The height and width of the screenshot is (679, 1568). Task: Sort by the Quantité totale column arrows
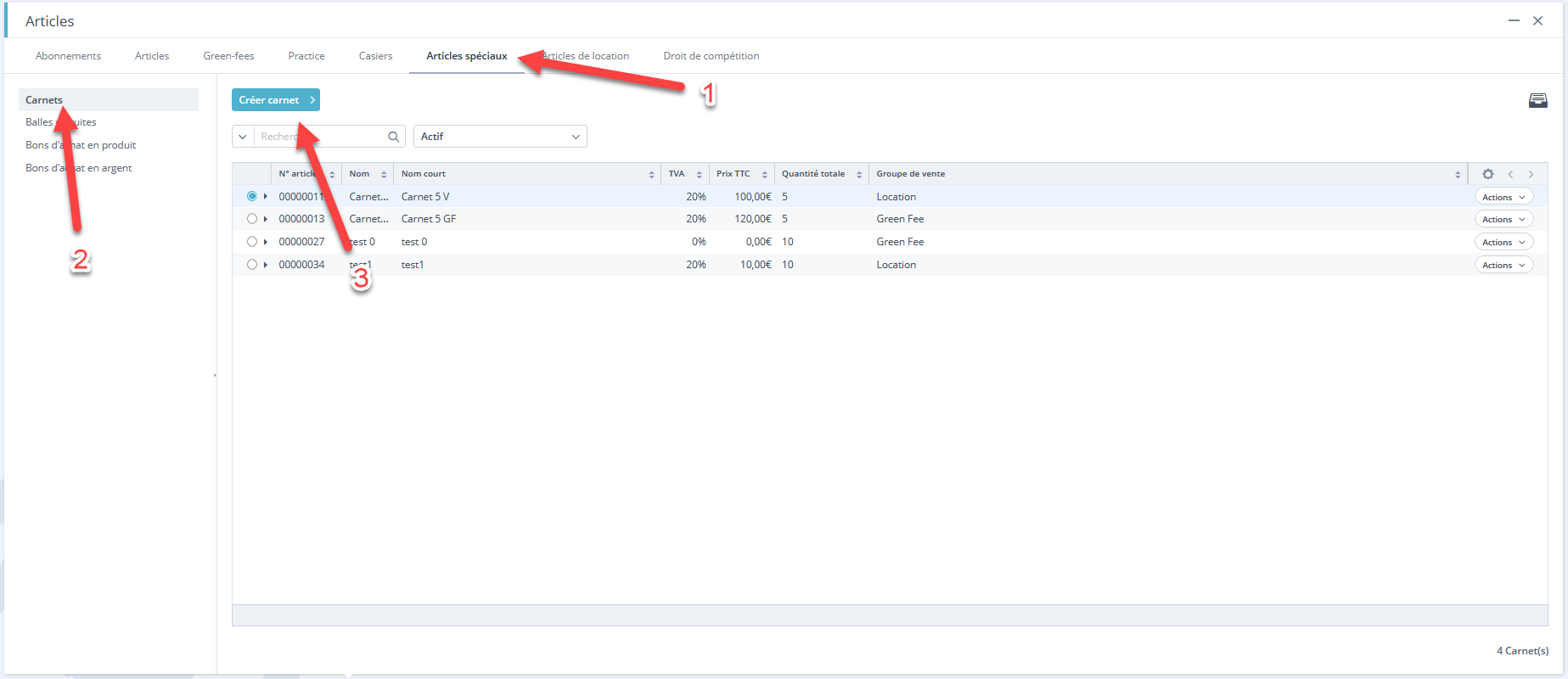(859, 174)
